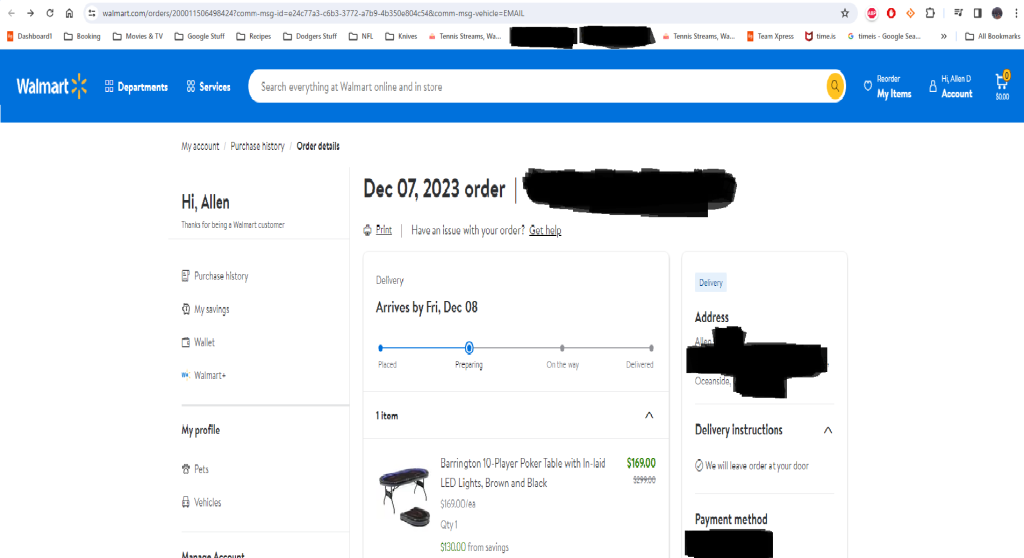This screenshot has height=558, width=1024.
Task: Select Purchase history in sidebar
Action: 221,276
